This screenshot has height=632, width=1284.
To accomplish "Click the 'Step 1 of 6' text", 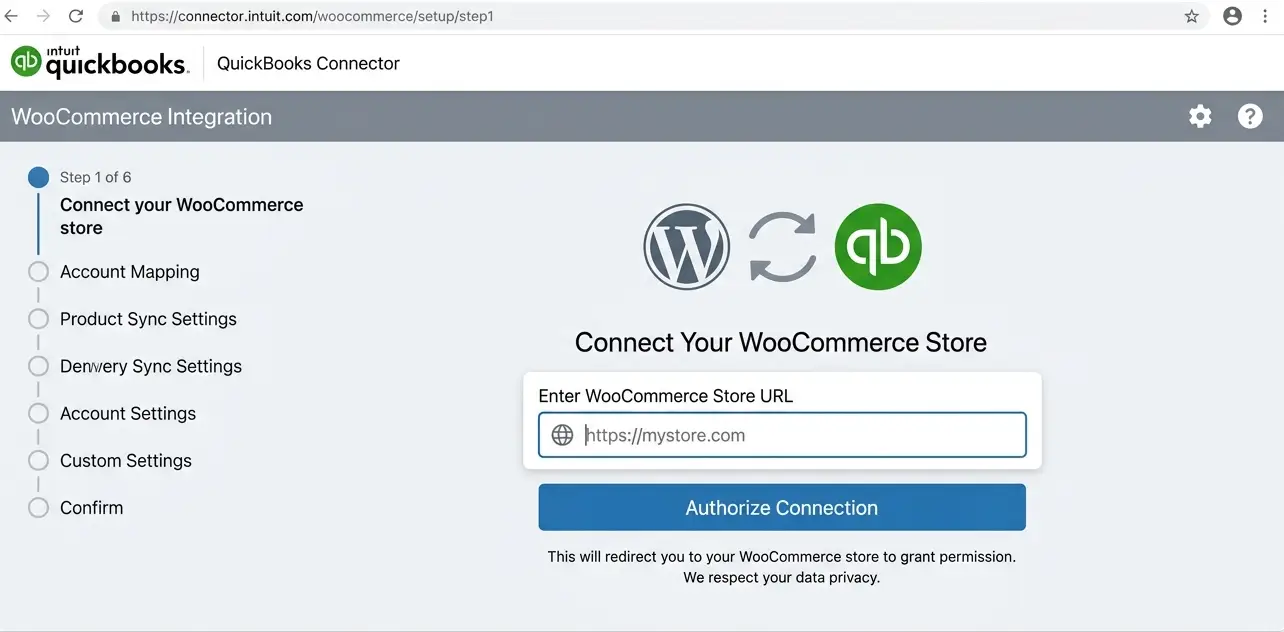I will point(95,177).
